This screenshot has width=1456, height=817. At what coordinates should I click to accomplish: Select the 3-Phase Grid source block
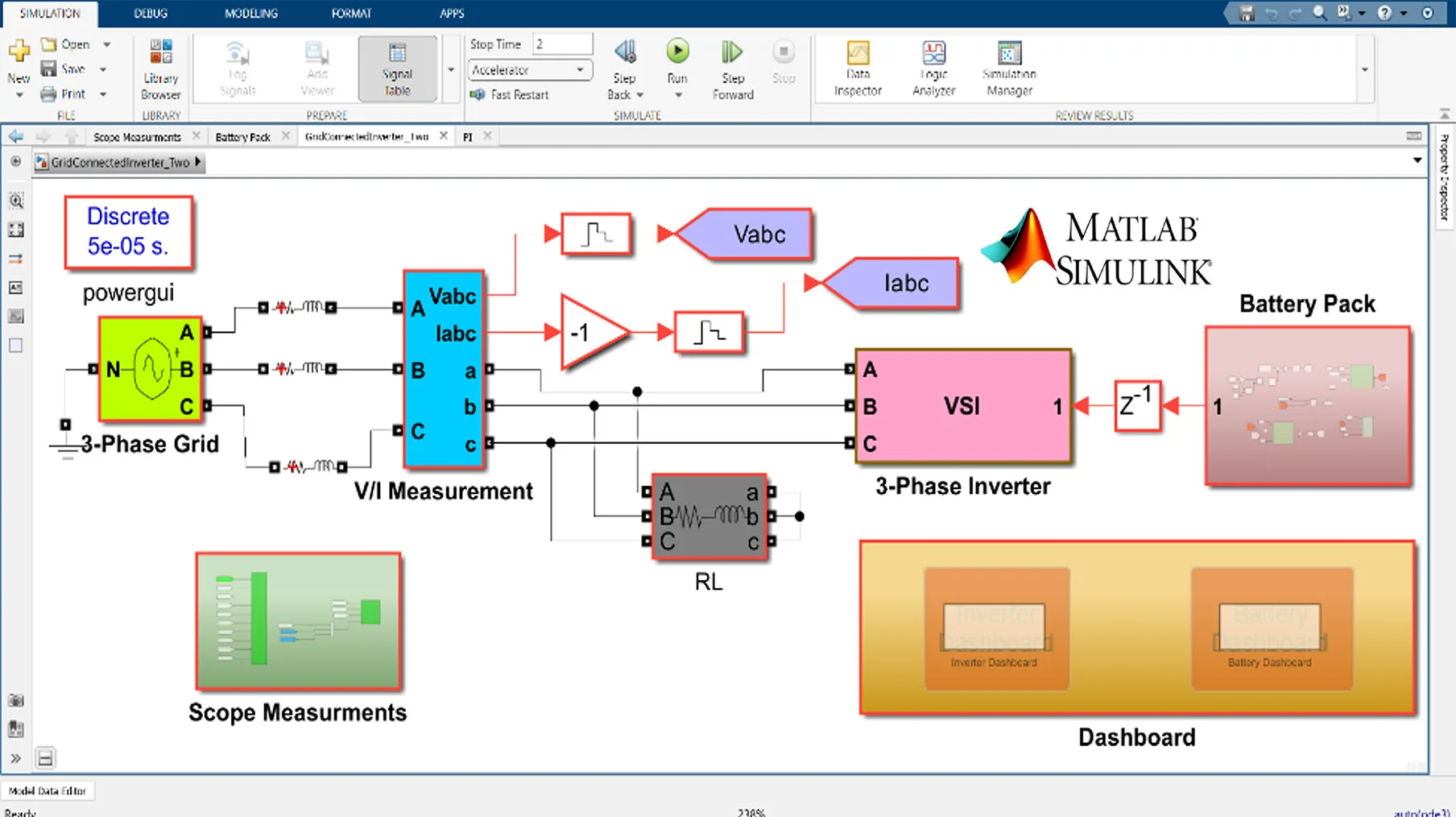tap(150, 369)
